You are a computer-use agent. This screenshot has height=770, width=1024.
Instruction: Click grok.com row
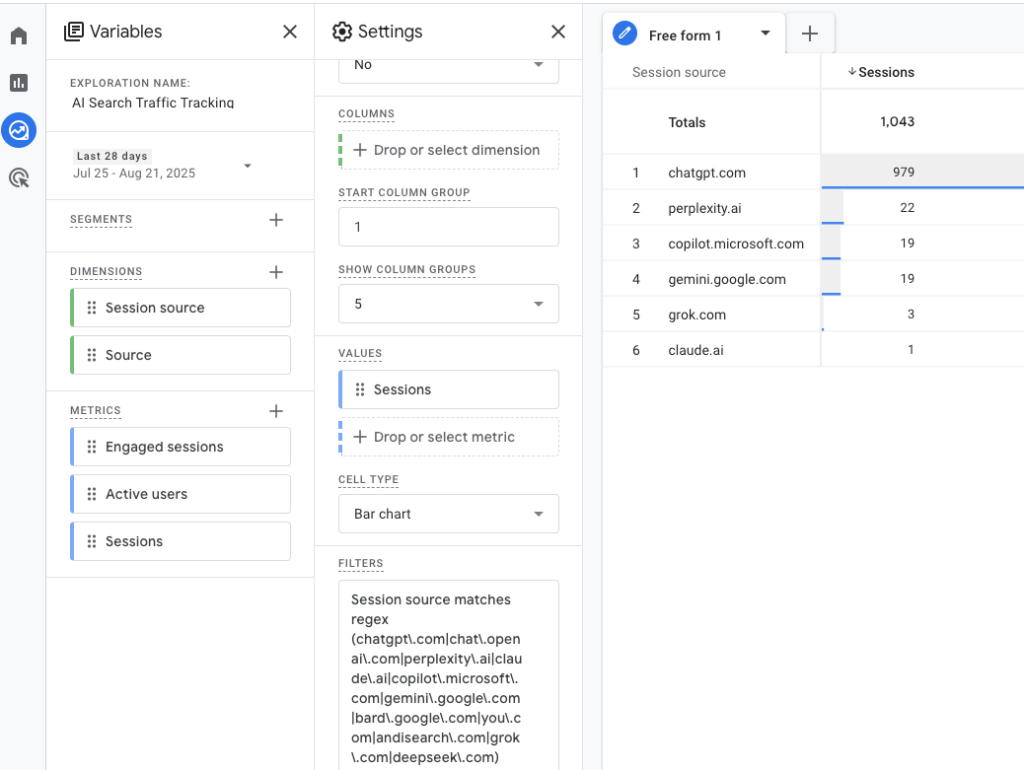pos(813,314)
